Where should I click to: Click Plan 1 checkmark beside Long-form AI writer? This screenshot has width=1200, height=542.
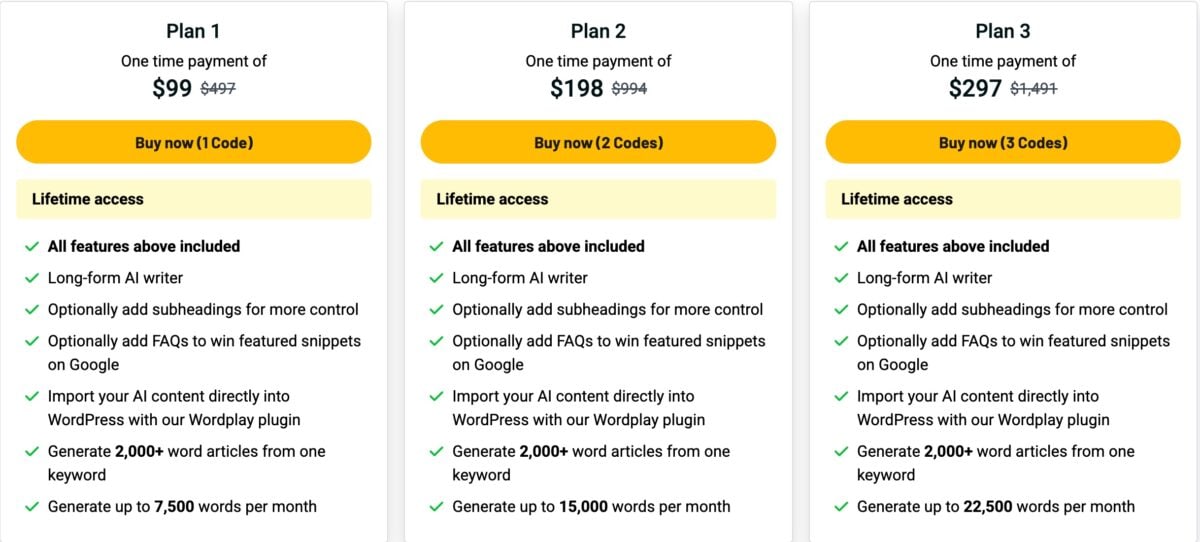coord(32,278)
